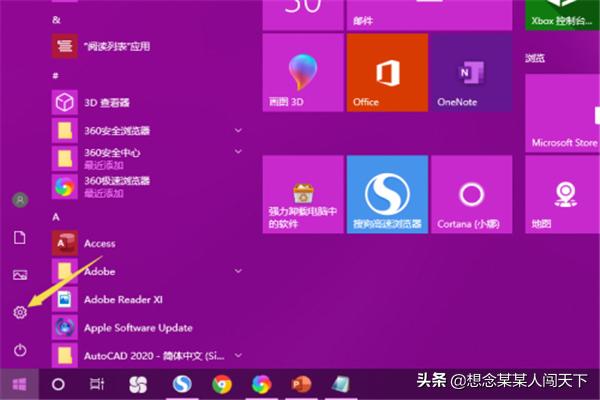Screen dimensions: 600x400
Task: Open 360 Extreme Browser on taskbar
Action: pyautogui.click(x=262, y=384)
